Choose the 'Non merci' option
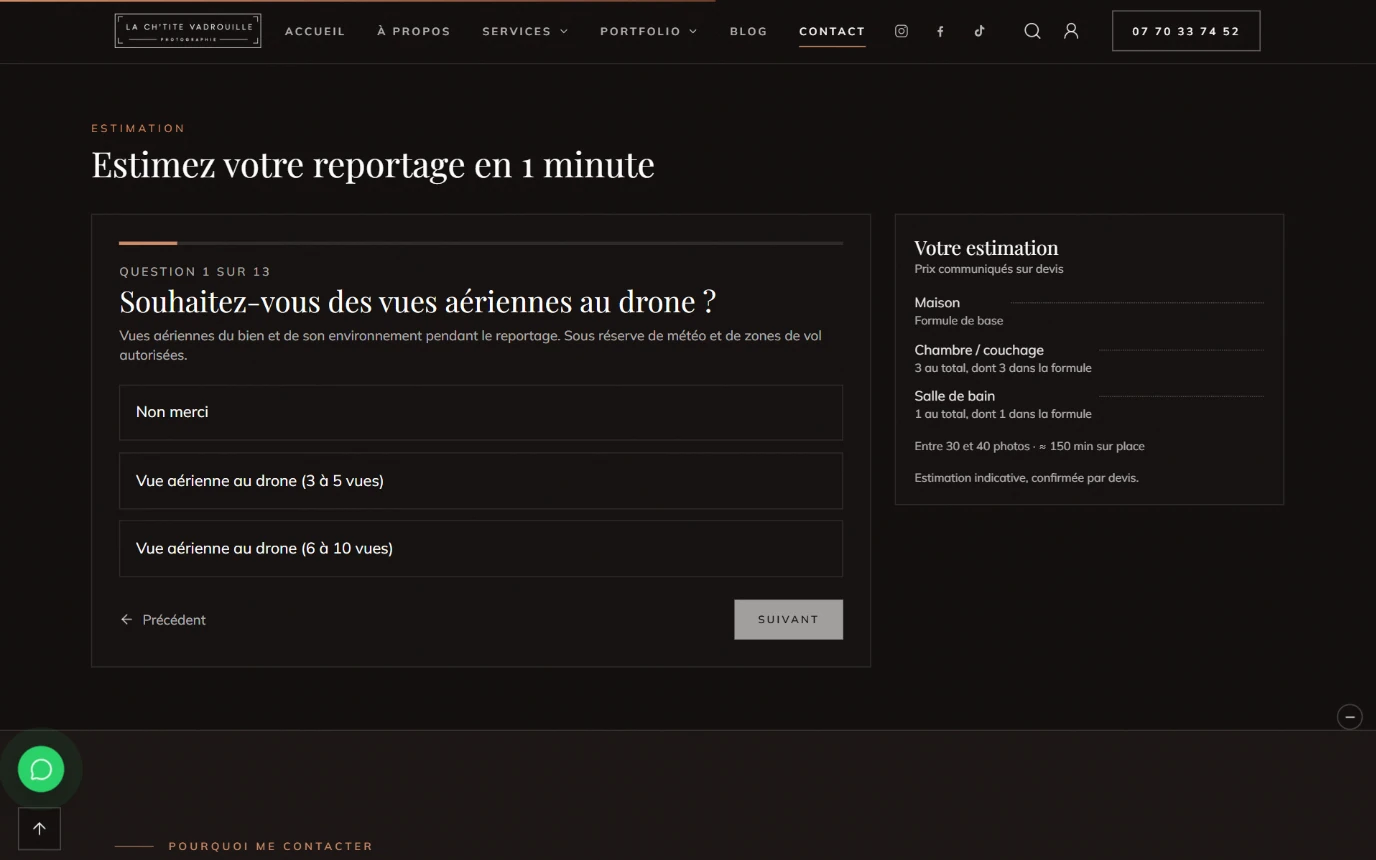The height and width of the screenshot is (860, 1376). pos(481,412)
